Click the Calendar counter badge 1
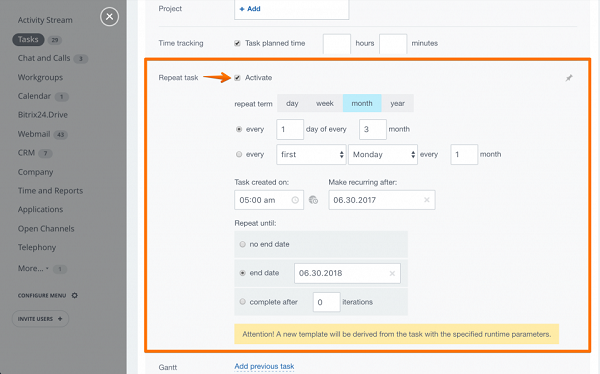Viewport: 600px width, 374px height. pos(61,97)
